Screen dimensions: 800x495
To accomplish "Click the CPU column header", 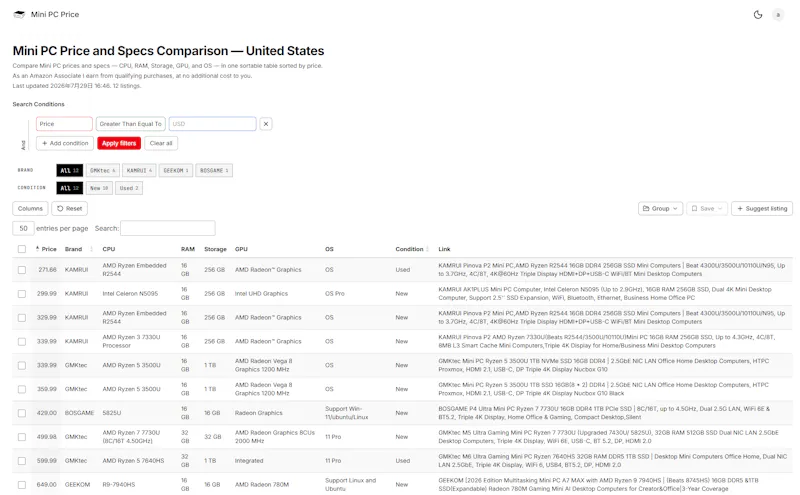I will pyautogui.click(x=109, y=249).
